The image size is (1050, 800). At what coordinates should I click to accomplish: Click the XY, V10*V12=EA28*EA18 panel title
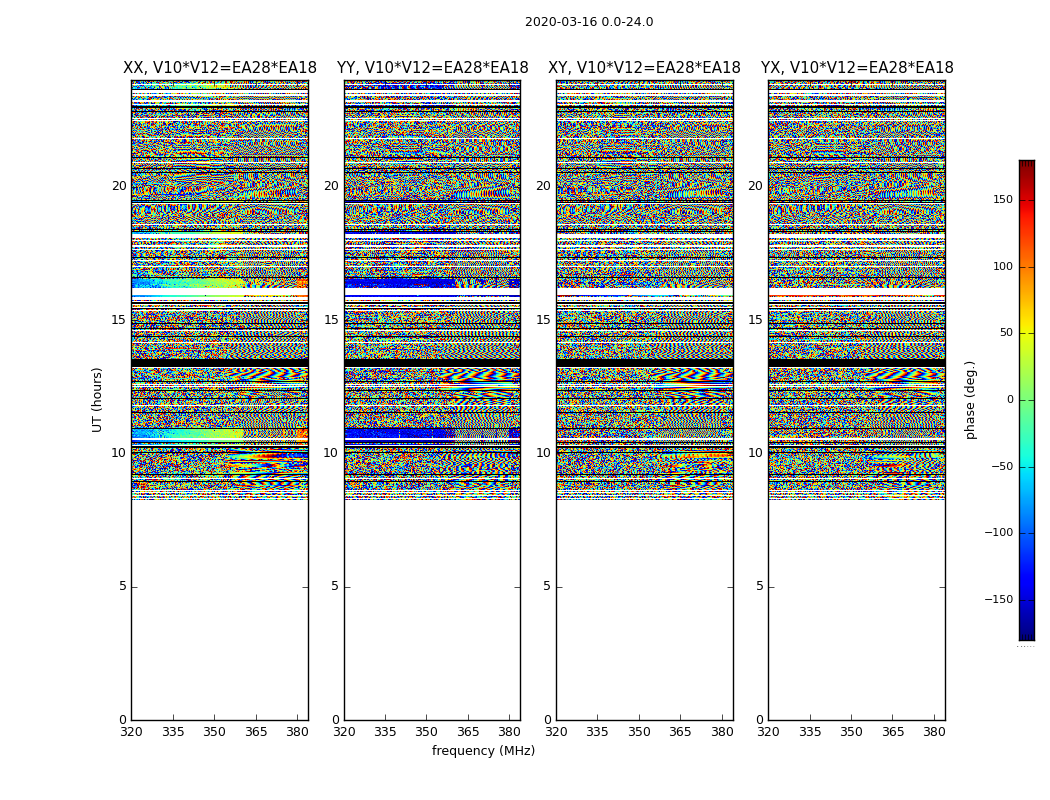(x=644, y=68)
